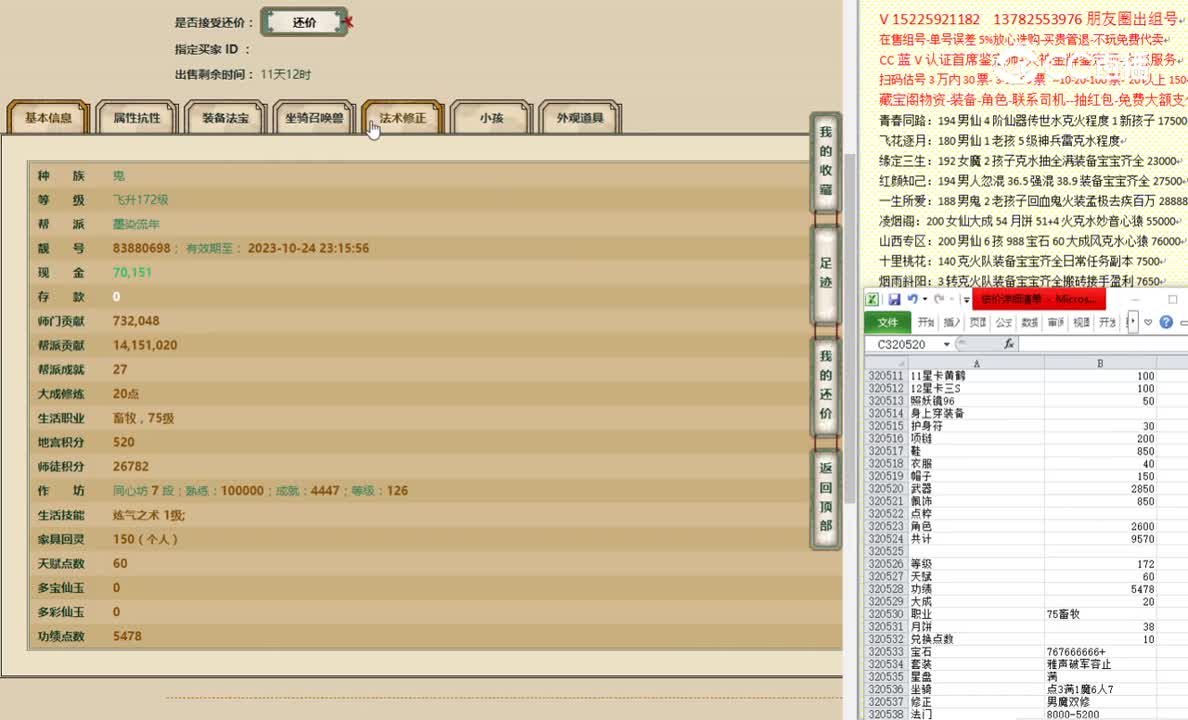
Task: Open the Name Box dropdown
Action: [x=946, y=343]
